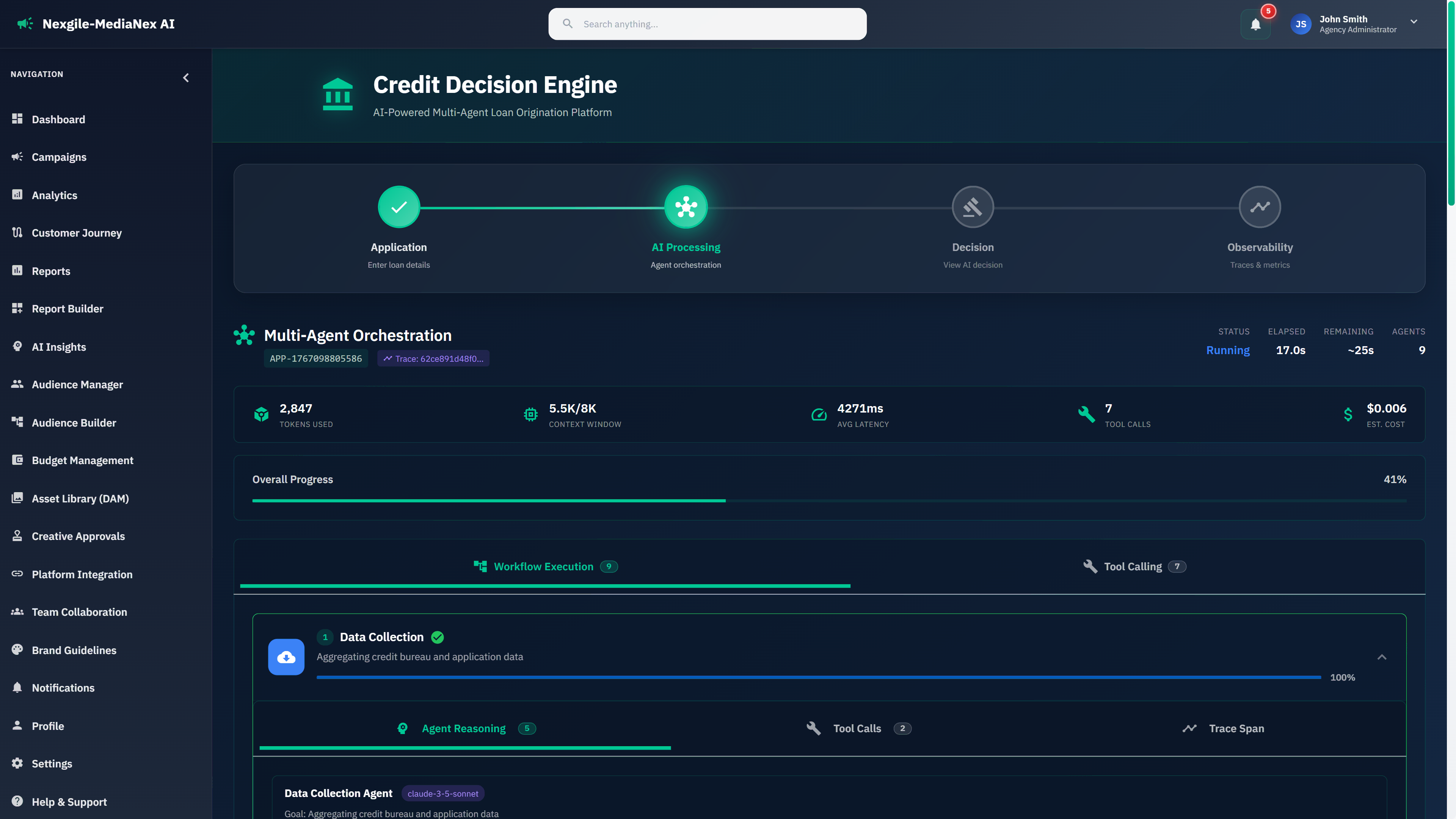Open the Trace: 62ce891d48f0 link
Viewport: 1456px width, 819px height.
tap(433, 358)
